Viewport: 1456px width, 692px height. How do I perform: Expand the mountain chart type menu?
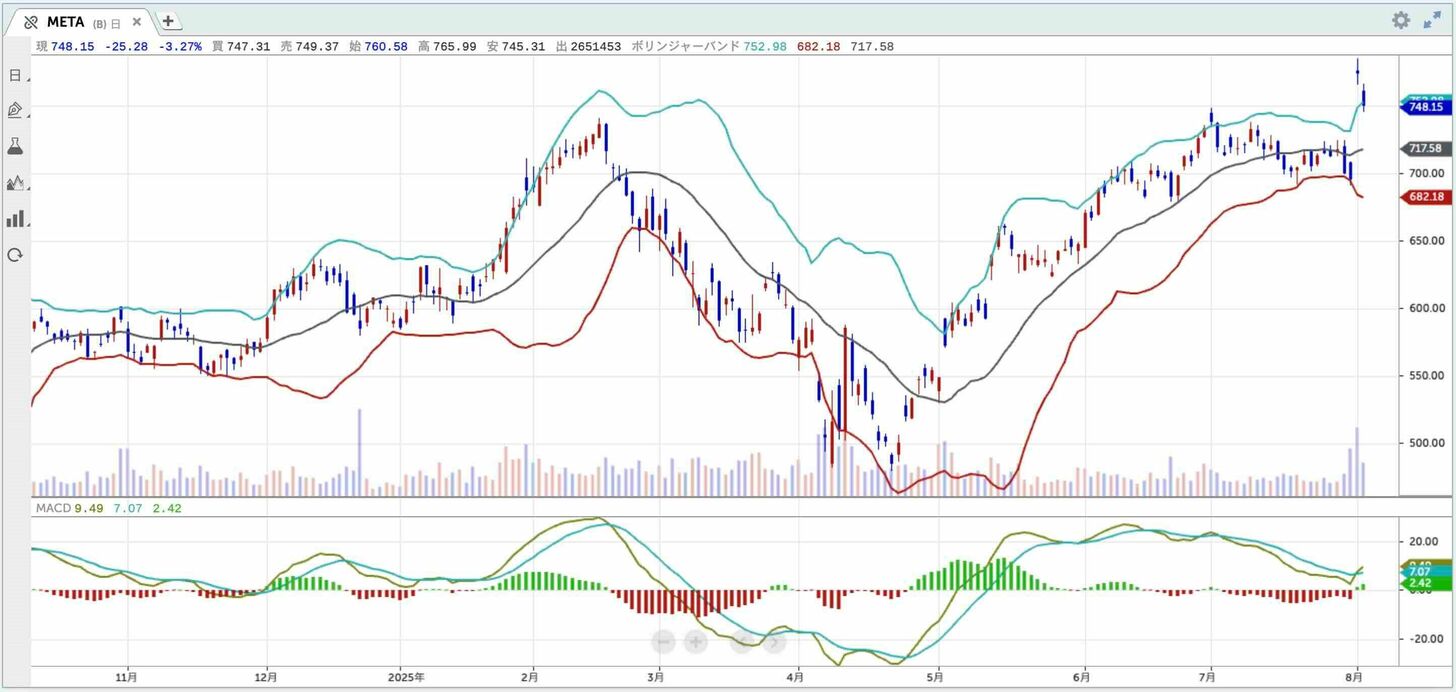(x=15, y=182)
